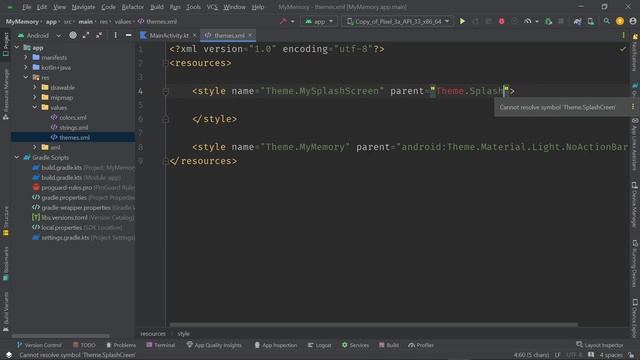Open the app run configuration dropdown
640x360 pixels.
click(x=319, y=21)
